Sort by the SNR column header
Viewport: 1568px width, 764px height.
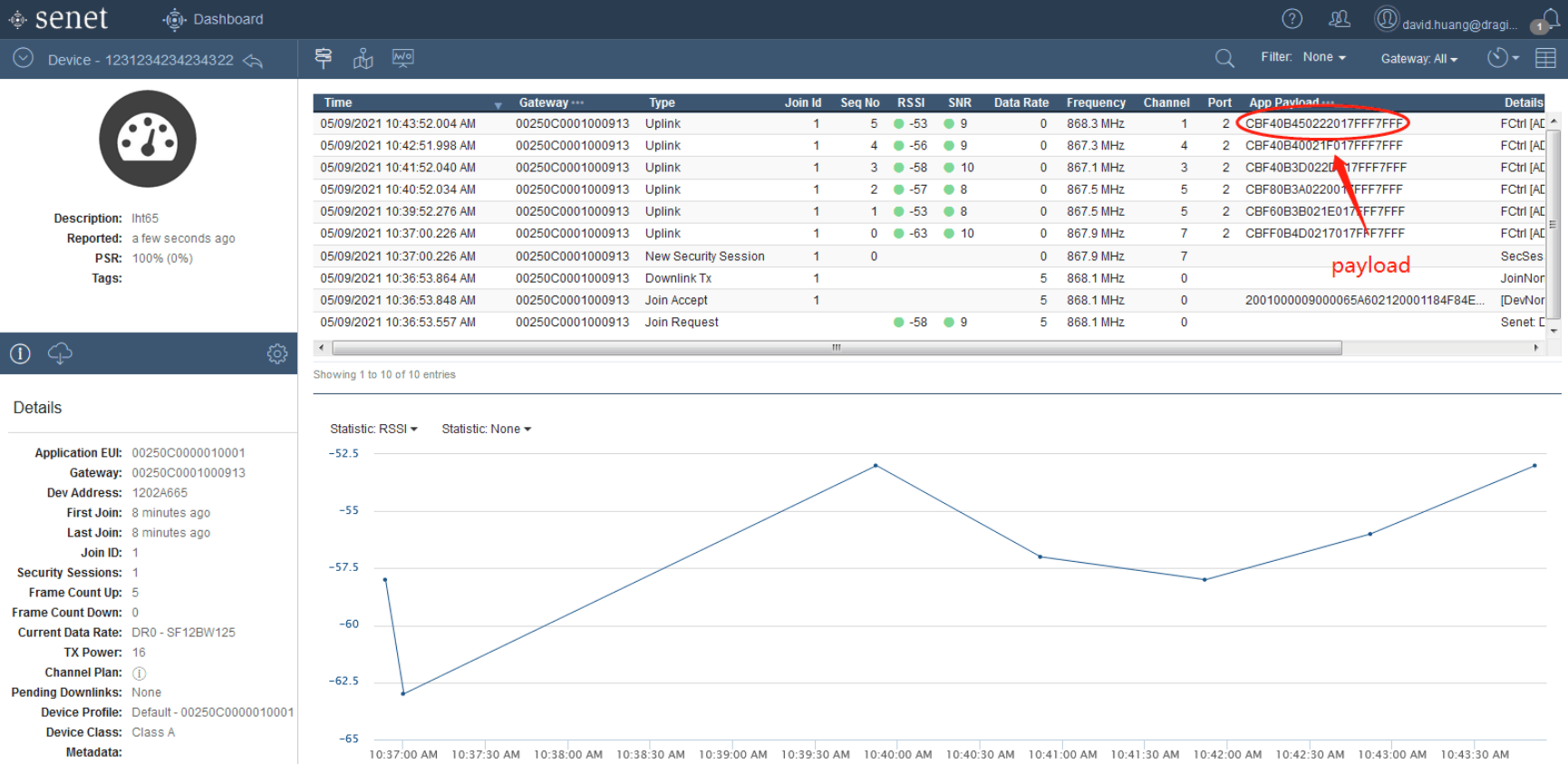(x=960, y=102)
